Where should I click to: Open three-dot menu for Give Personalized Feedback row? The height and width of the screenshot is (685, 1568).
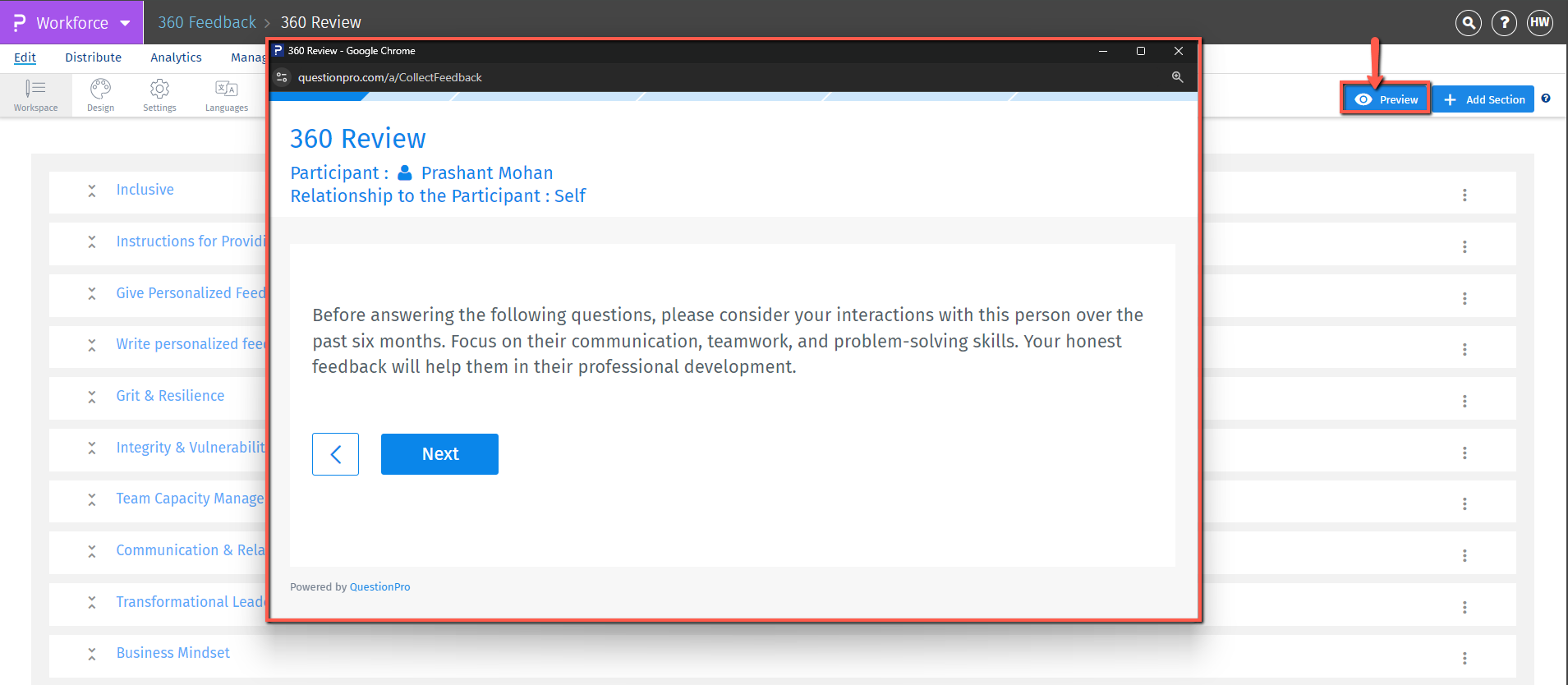pos(1464,298)
